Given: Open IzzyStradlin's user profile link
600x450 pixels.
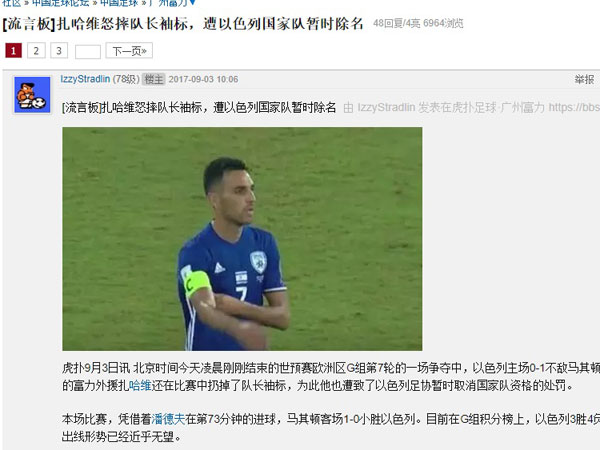Looking at the screenshot, I should 85,79.
